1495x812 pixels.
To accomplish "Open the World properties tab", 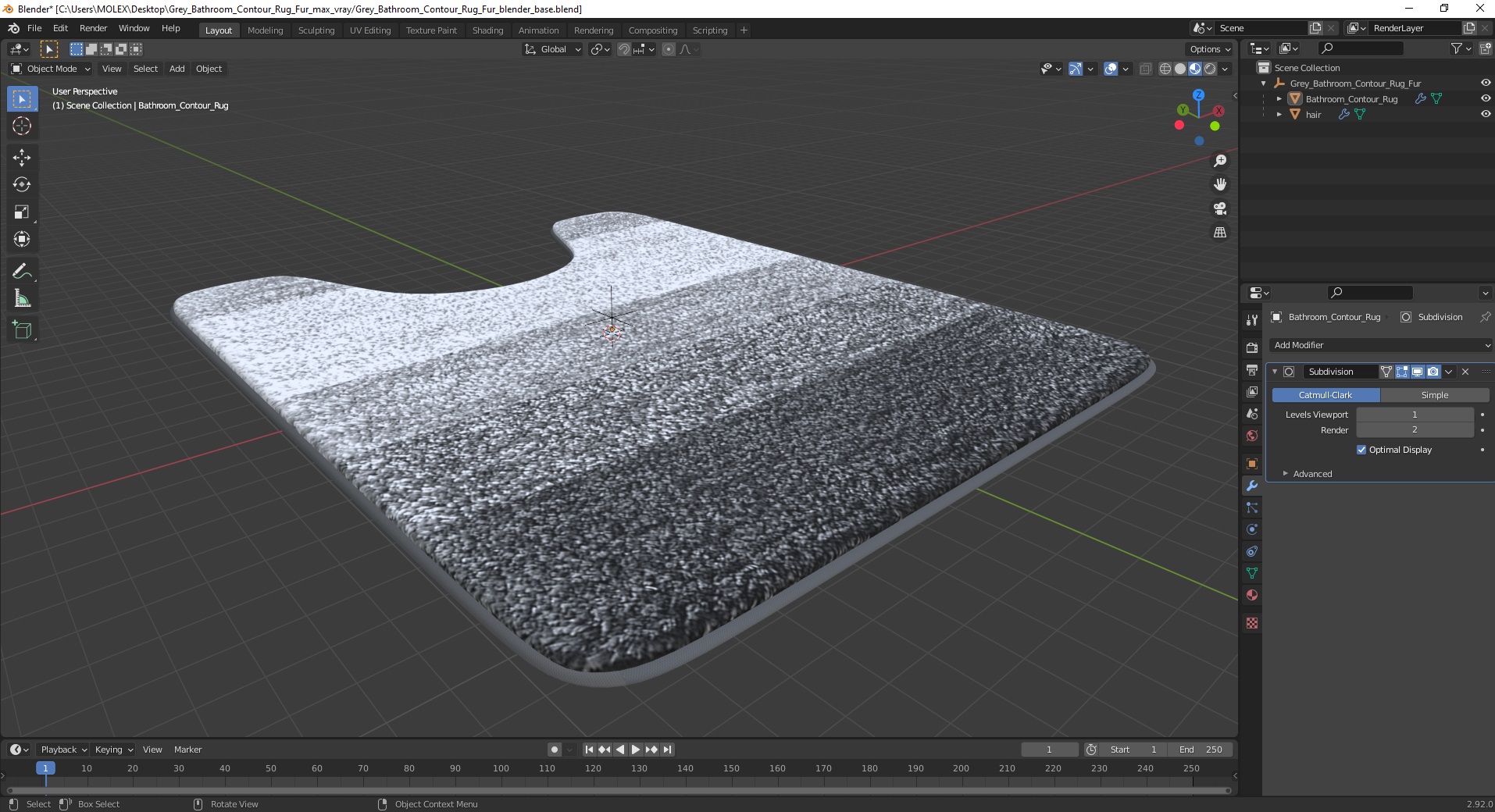I will pyautogui.click(x=1252, y=435).
